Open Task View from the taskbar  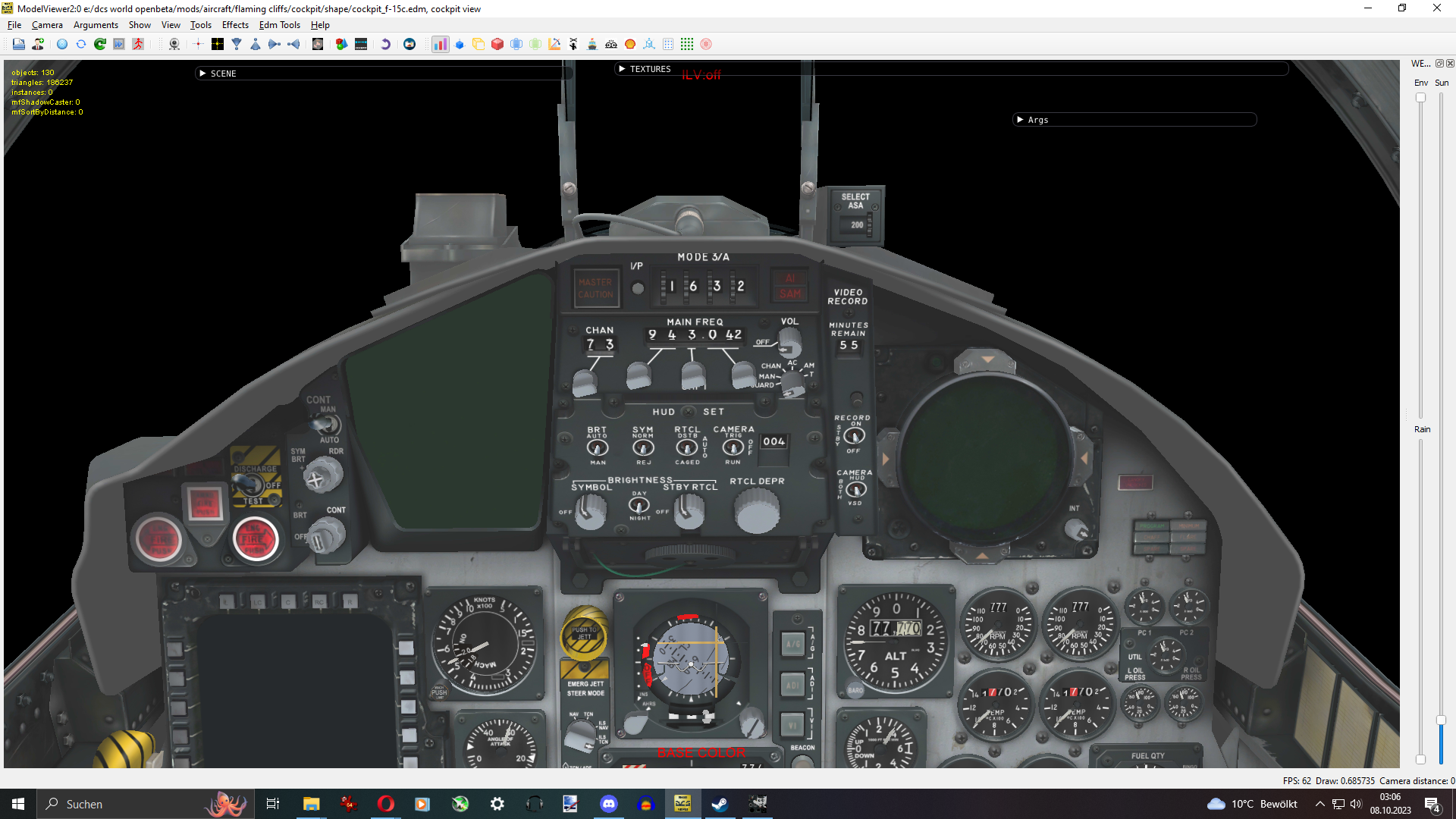(273, 804)
